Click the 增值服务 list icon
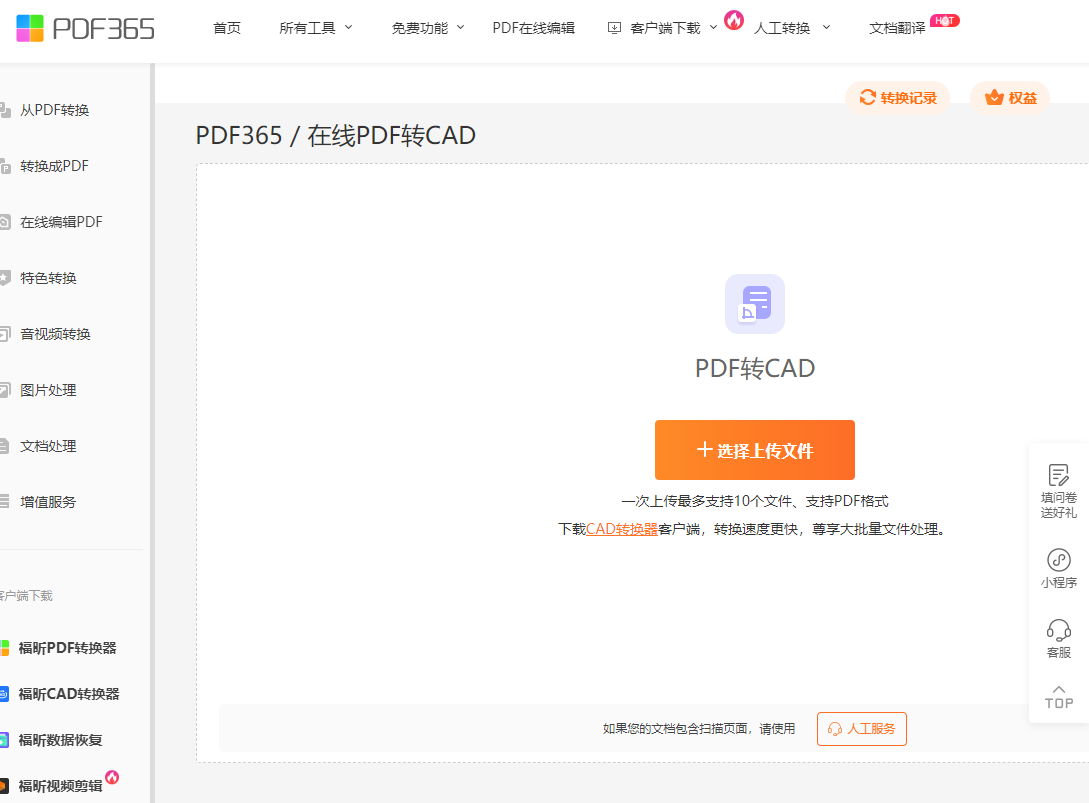The image size is (1089, 803). 5,502
